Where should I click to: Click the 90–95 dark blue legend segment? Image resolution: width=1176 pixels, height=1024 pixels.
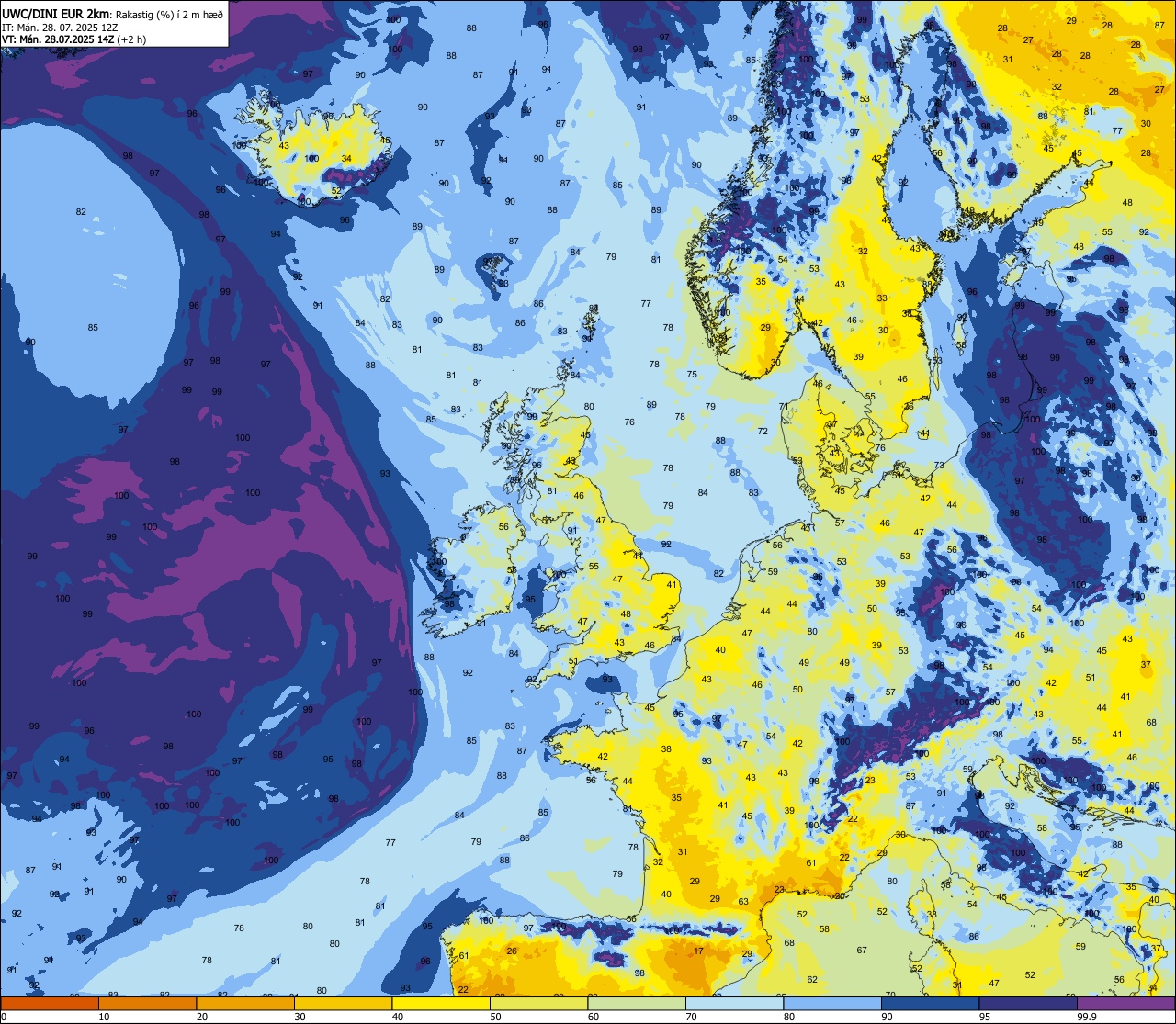pyautogui.click(x=930, y=1003)
